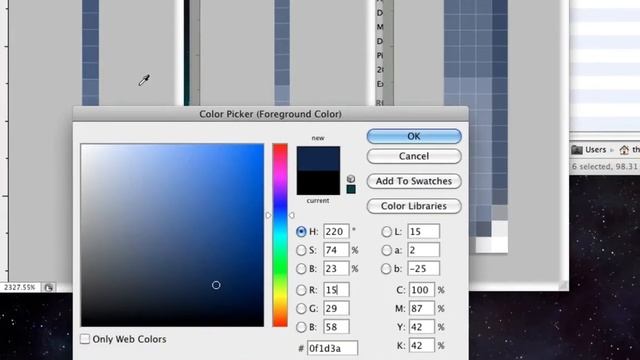Image resolution: width=640 pixels, height=360 pixels.
Task: Click the right hue slider arrow handle
Action: 291,215
